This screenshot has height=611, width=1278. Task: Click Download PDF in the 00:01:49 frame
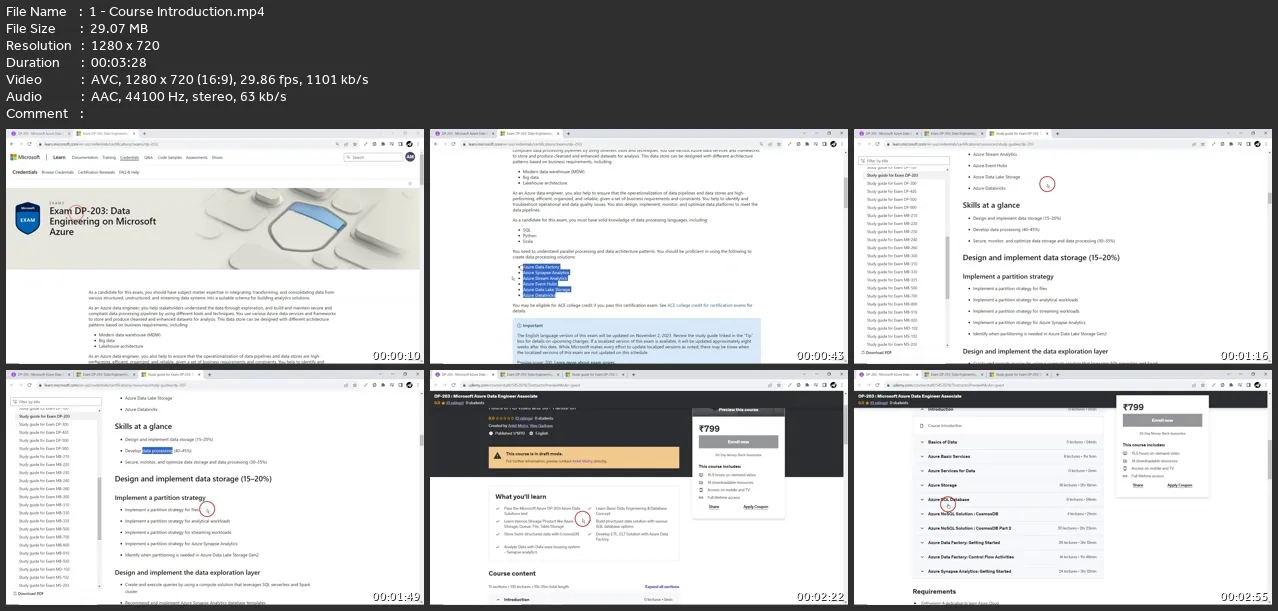pyautogui.click(x=30, y=593)
